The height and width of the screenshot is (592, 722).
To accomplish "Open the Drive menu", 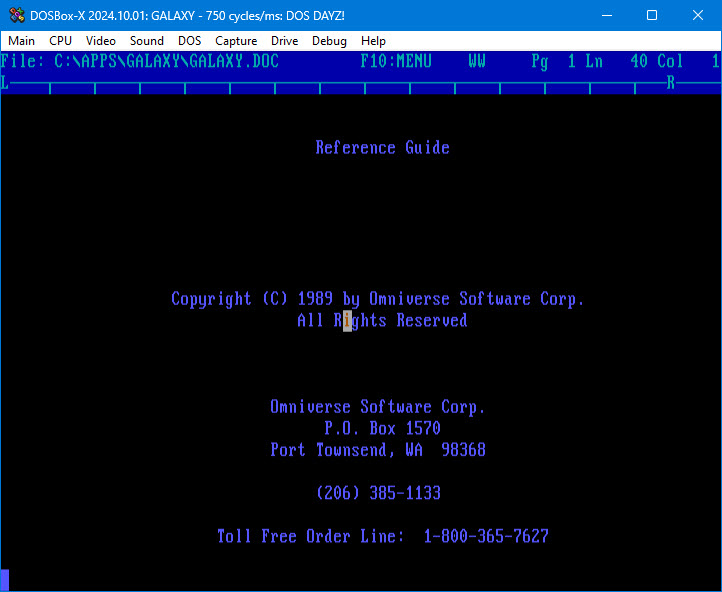I will 284,41.
